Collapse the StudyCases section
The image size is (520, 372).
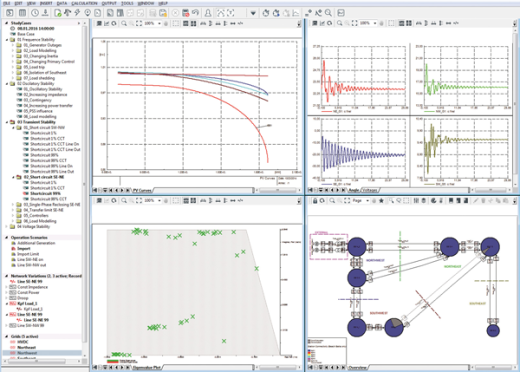(7, 23)
